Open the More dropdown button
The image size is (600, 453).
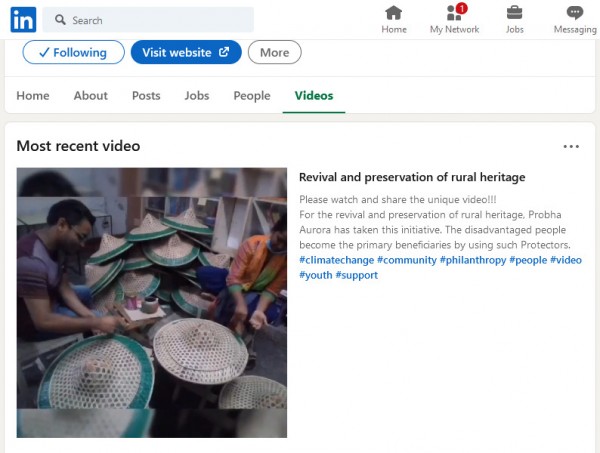coord(274,52)
